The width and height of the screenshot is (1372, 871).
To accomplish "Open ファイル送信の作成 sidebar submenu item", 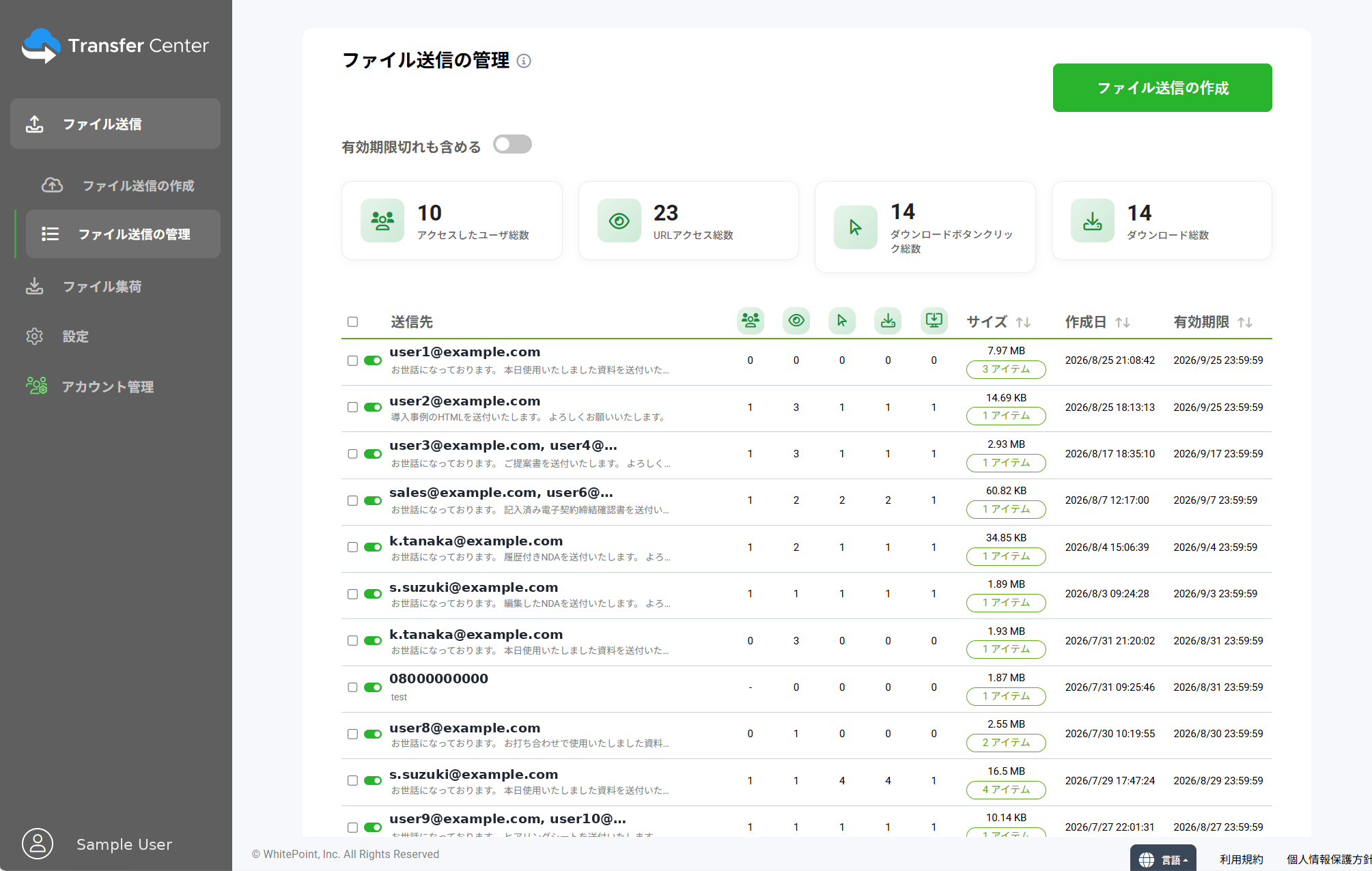I will tap(123, 185).
